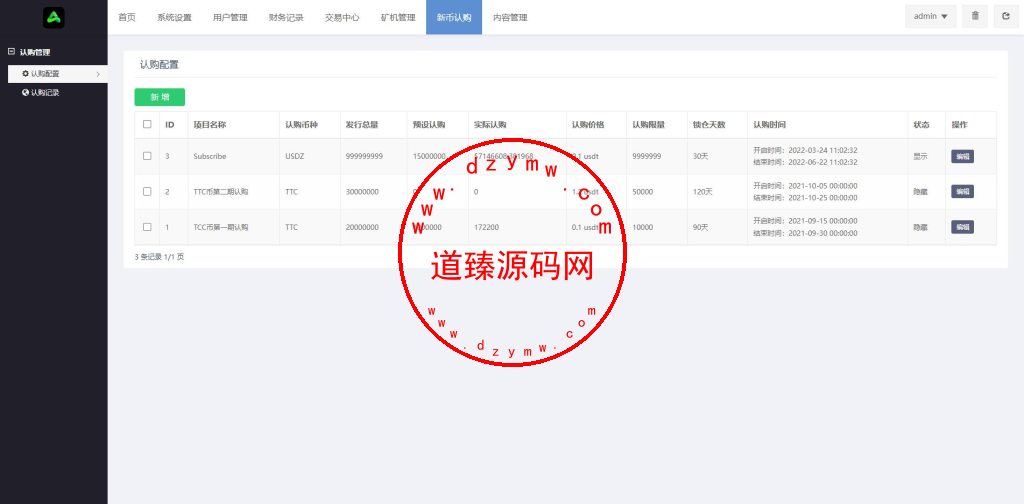Check the Subscribe row checkbox
The width and height of the screenshot is (1024, 504).
(147, 156)
